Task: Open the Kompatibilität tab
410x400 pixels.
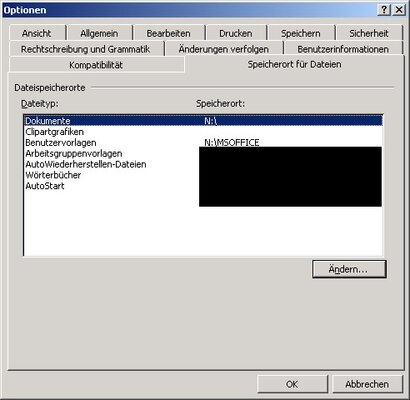Action: pyautogui.click(x=96, y=65)
